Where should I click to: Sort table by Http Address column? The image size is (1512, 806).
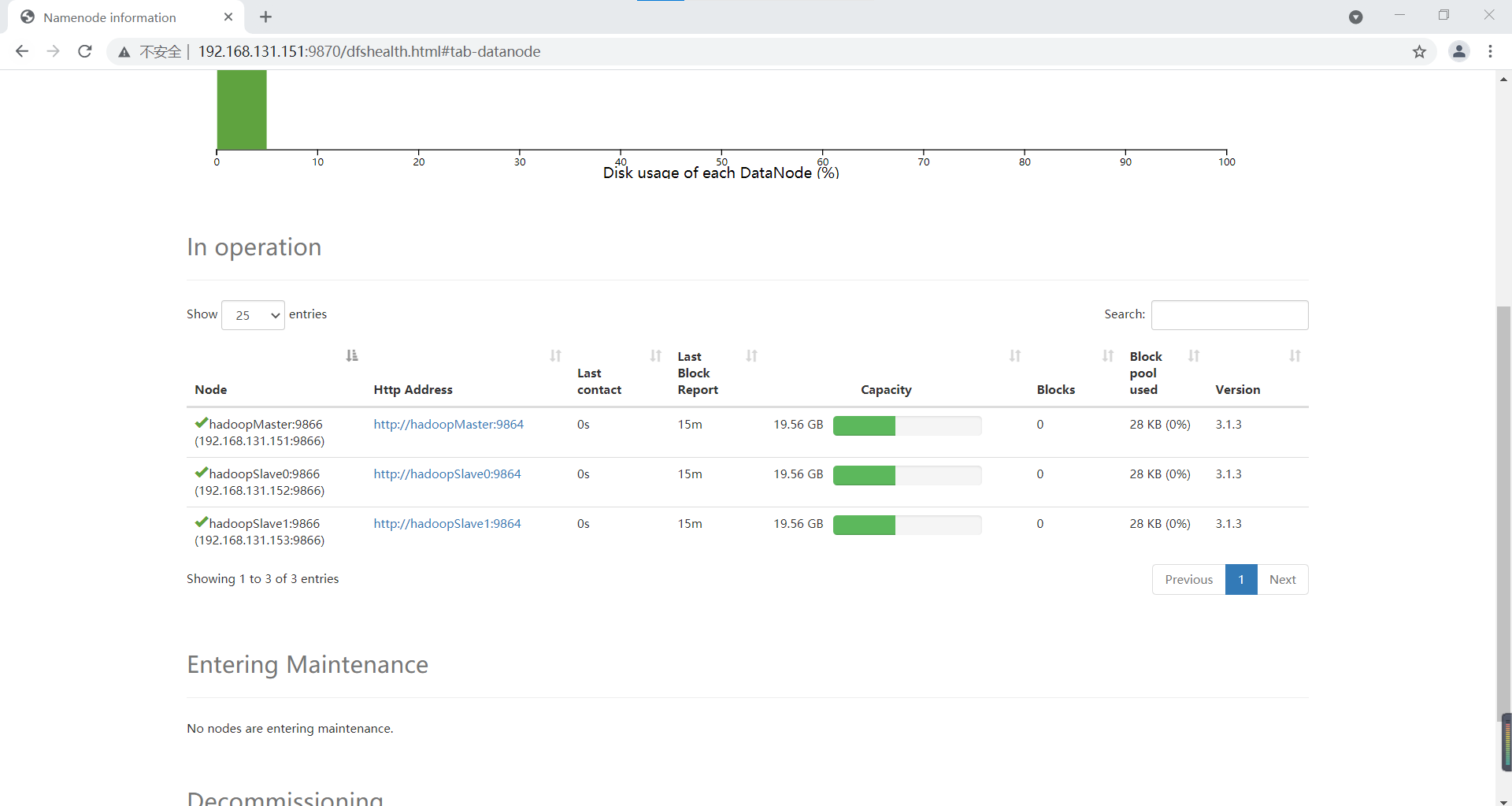556,355
